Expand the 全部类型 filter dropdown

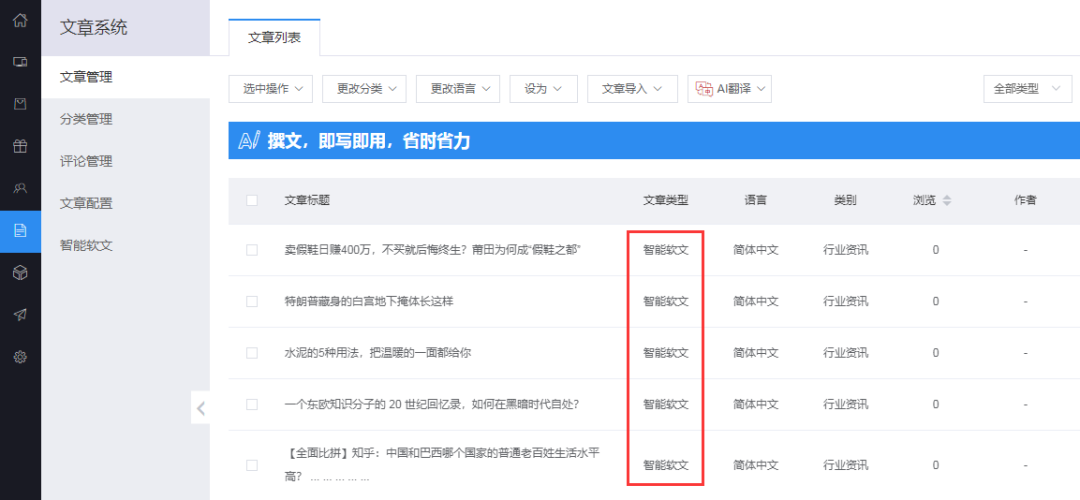(1027, 89)
